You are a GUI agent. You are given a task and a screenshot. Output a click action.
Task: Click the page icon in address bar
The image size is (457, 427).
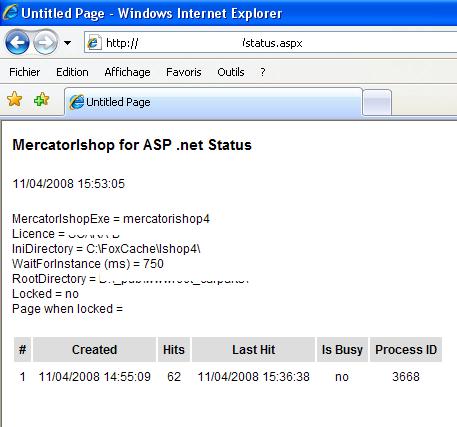click(x=94, y=43)
